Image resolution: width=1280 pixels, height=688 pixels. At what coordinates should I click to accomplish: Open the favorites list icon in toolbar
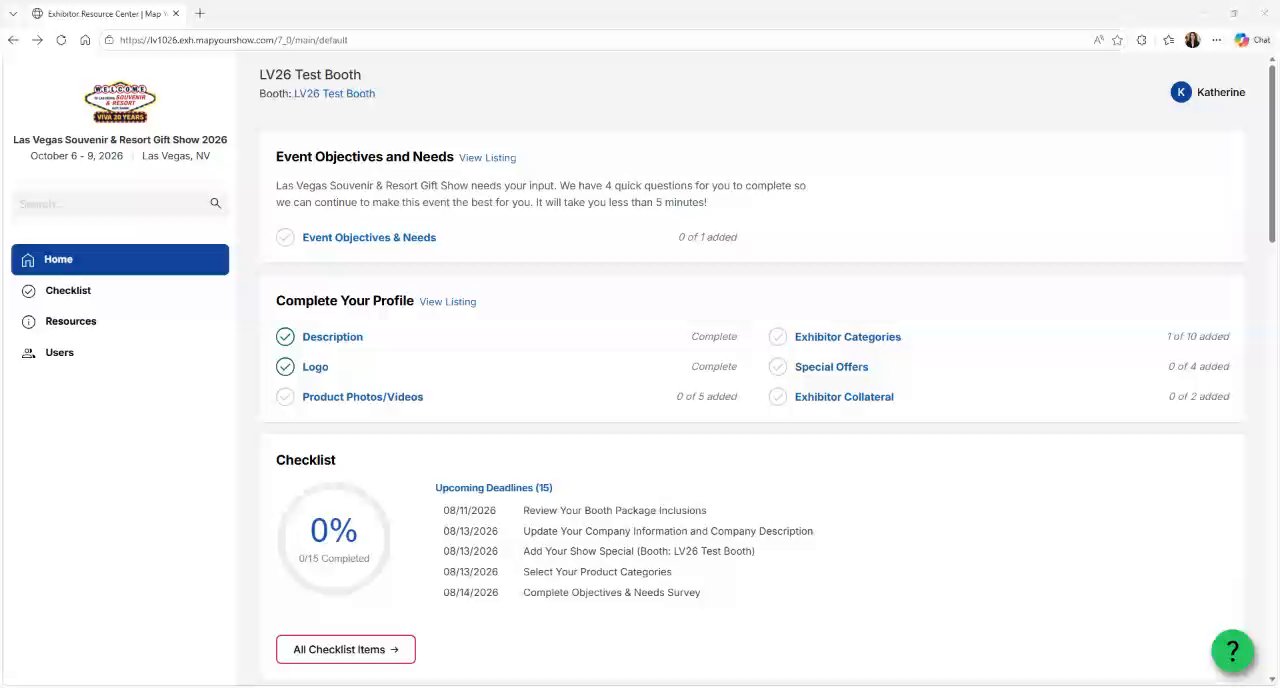click(x=1168, y=40)
